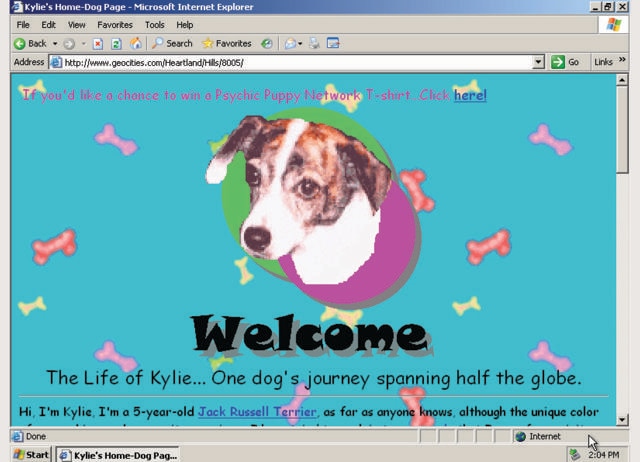Screen dimensions: 640x462
Task: Click the Internet zone globe icon
Action: pyautogui.click(x=520, y=436)
